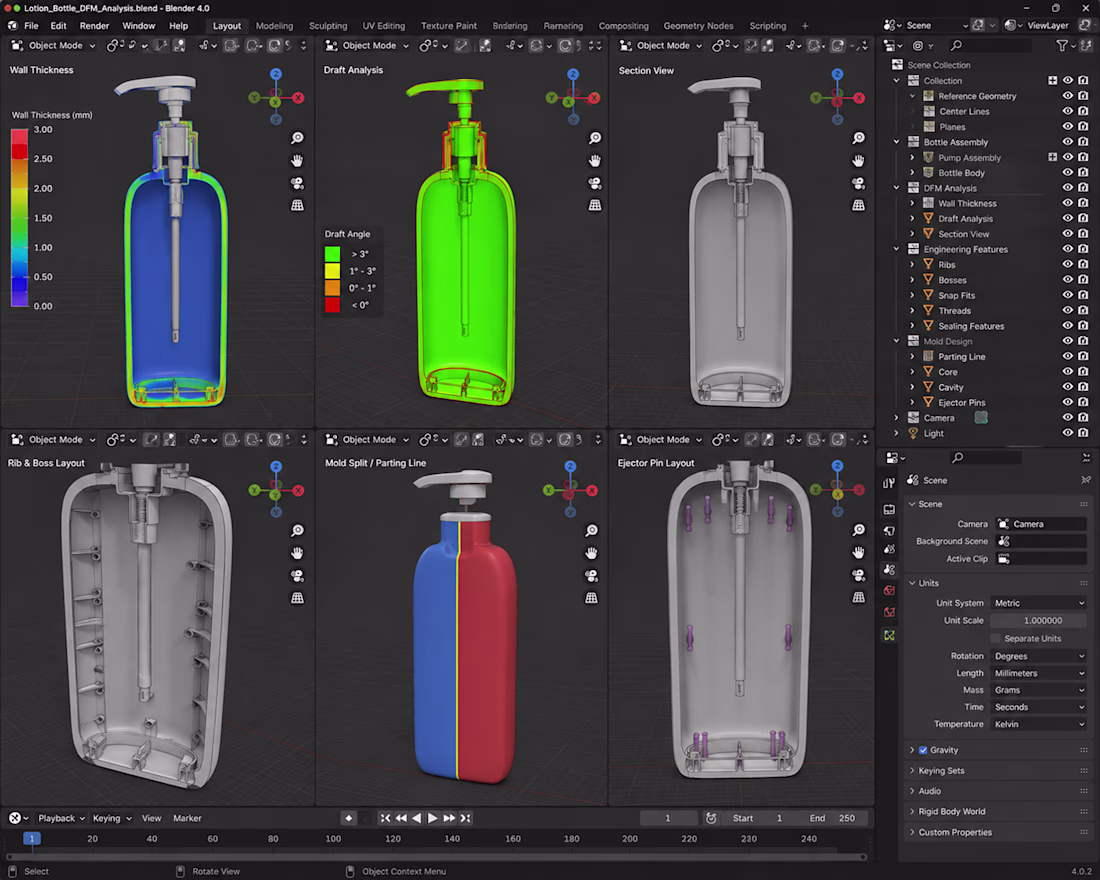
Task: Jump to timeline start with rewind-to-start icon
Action: (385, 818)
